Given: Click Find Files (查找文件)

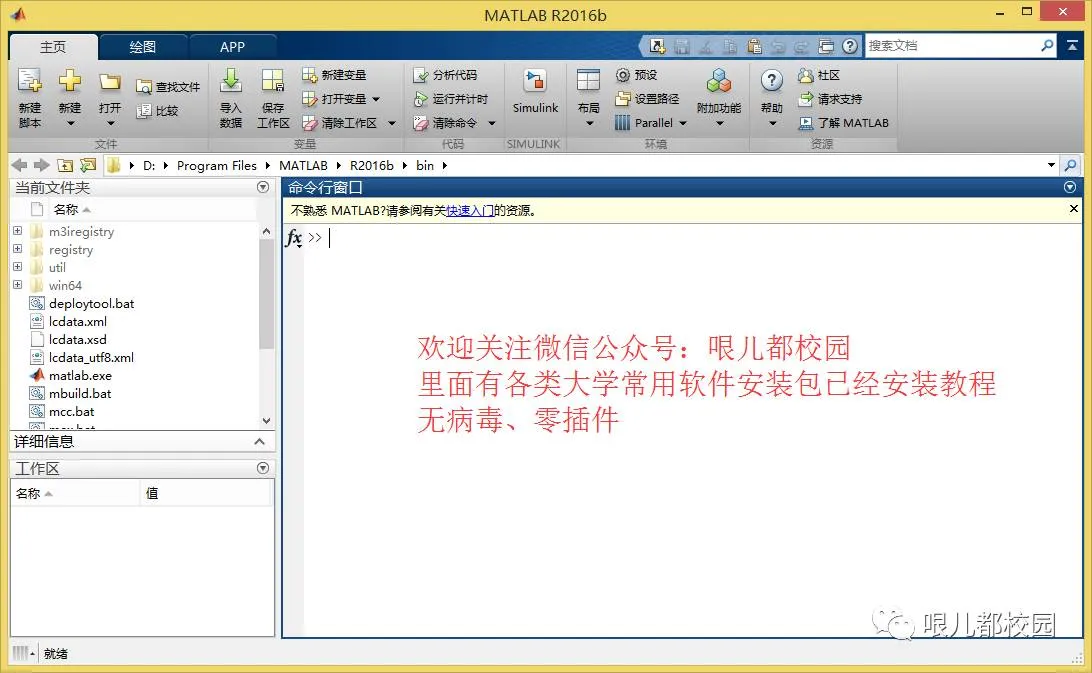Looking at the screenshot, I should tap(168, 87).
